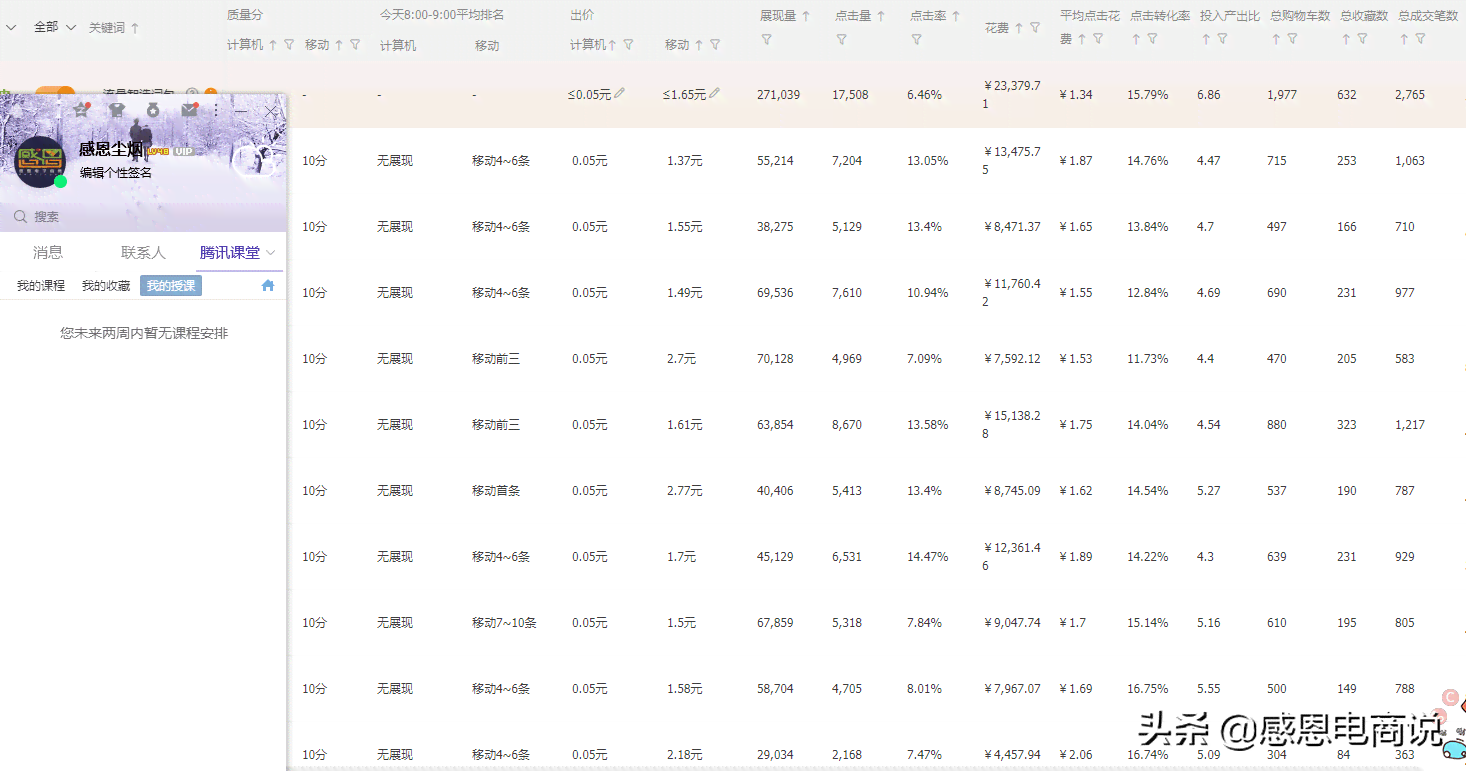Open the 展现量 filter funnel
The width and height of the screenshot is (1466, 771).
point(766,40)
